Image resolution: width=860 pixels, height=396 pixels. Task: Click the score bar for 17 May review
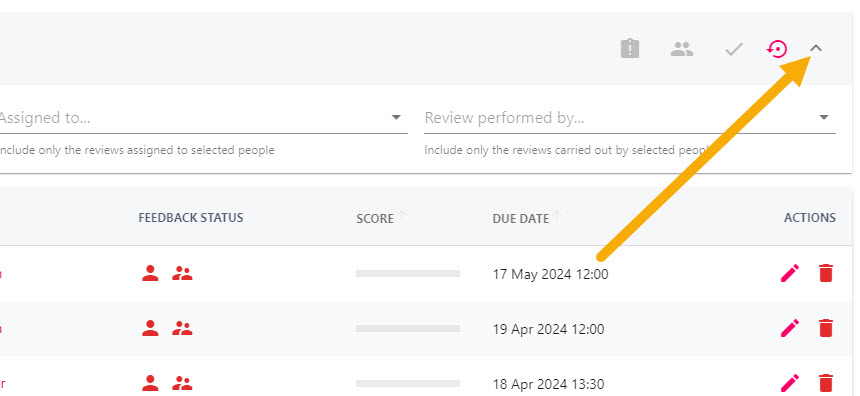coord(408,273)
